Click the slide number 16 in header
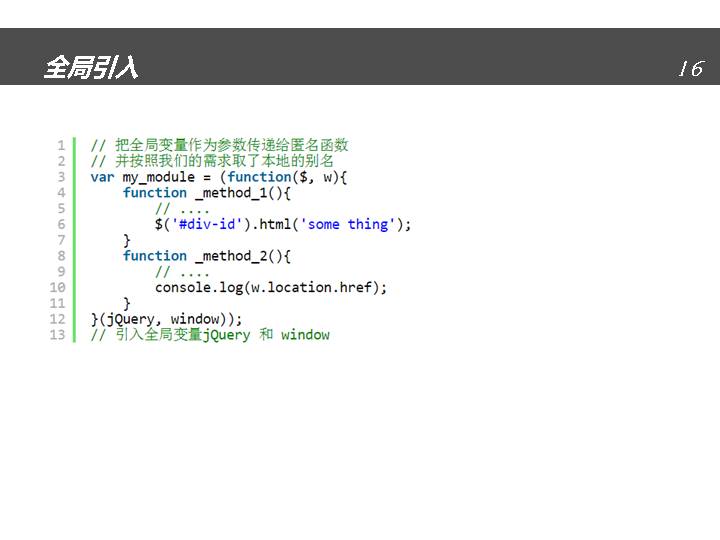 [x=690, y=69]
